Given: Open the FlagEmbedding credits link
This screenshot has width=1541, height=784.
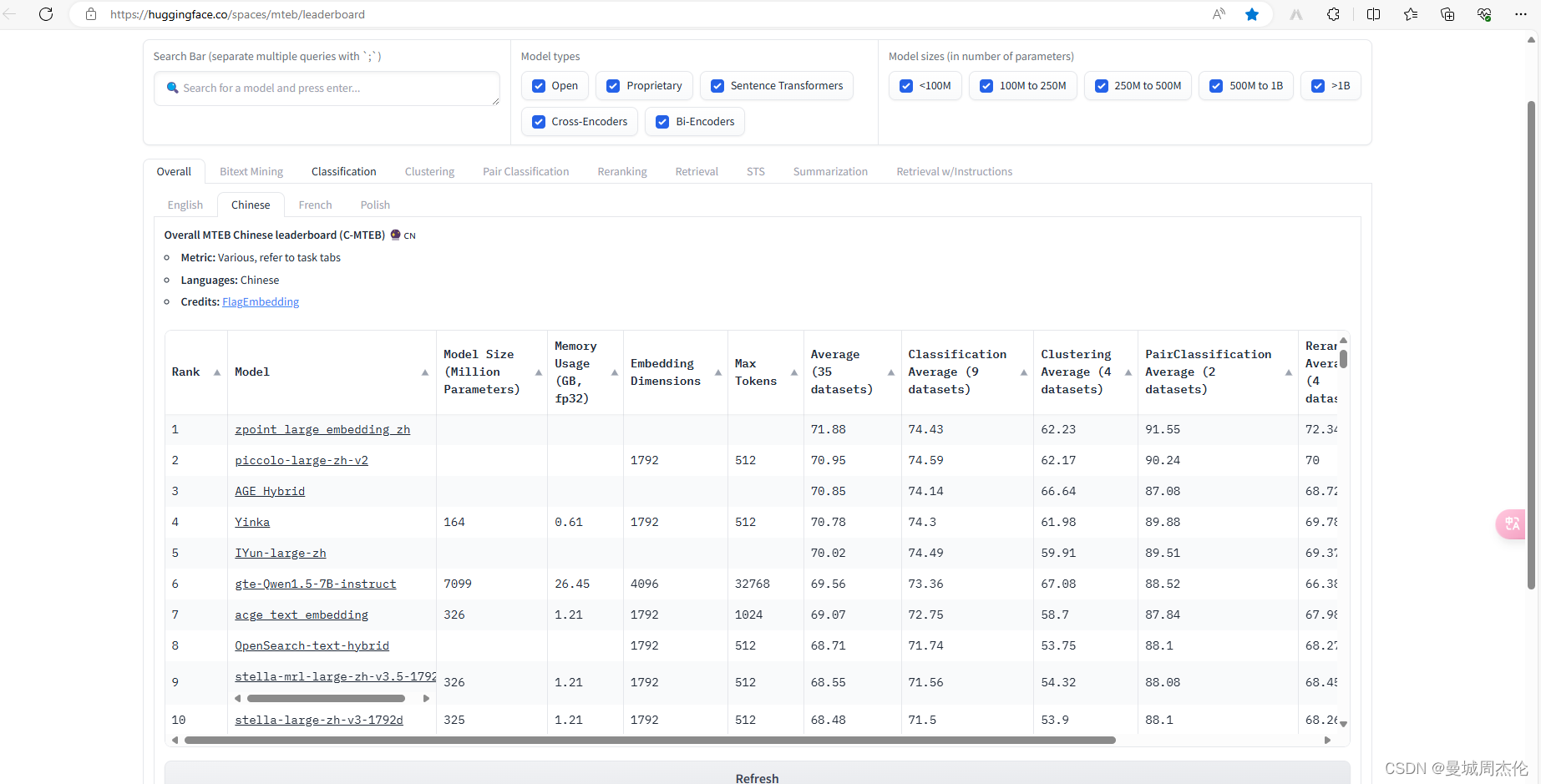Looking at the screenshot, I should pyautogui.click(x=261, y=302).
